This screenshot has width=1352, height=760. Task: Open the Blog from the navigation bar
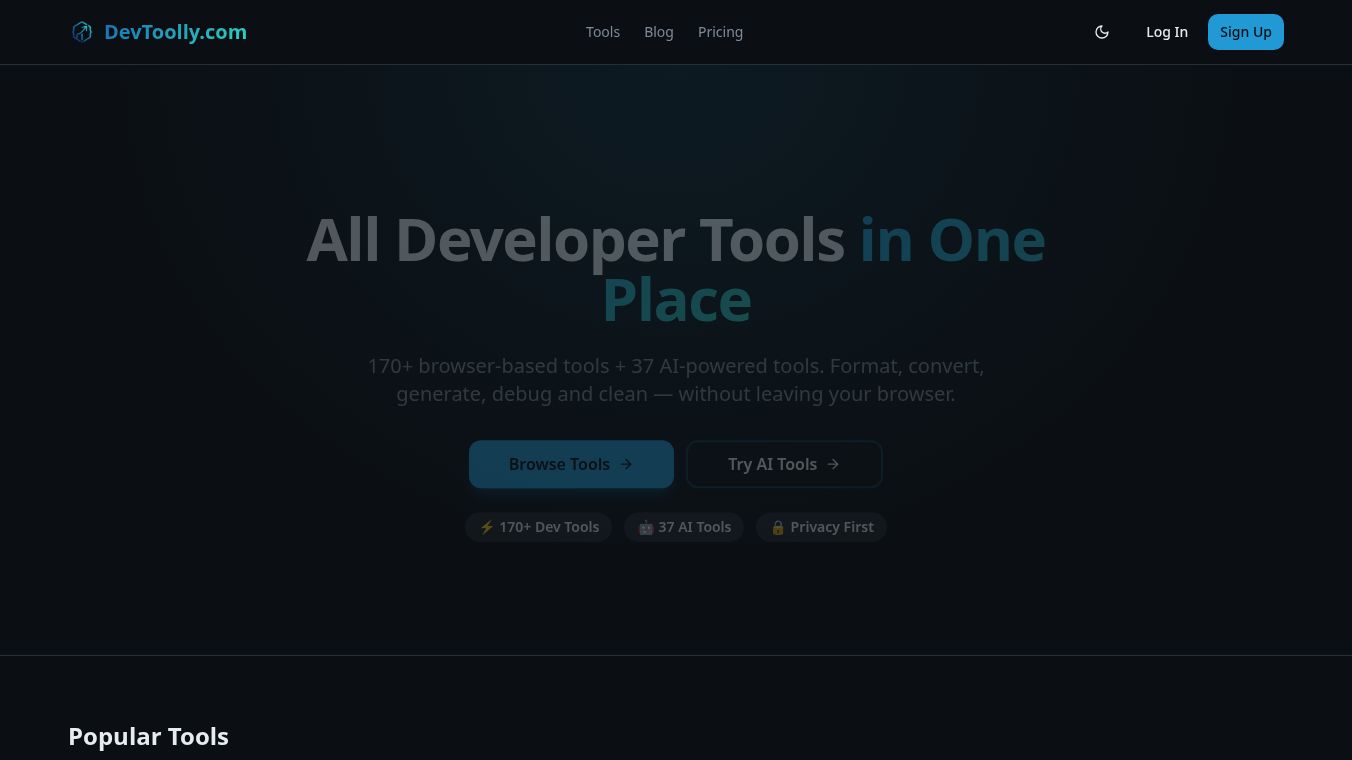click(659, 31)
